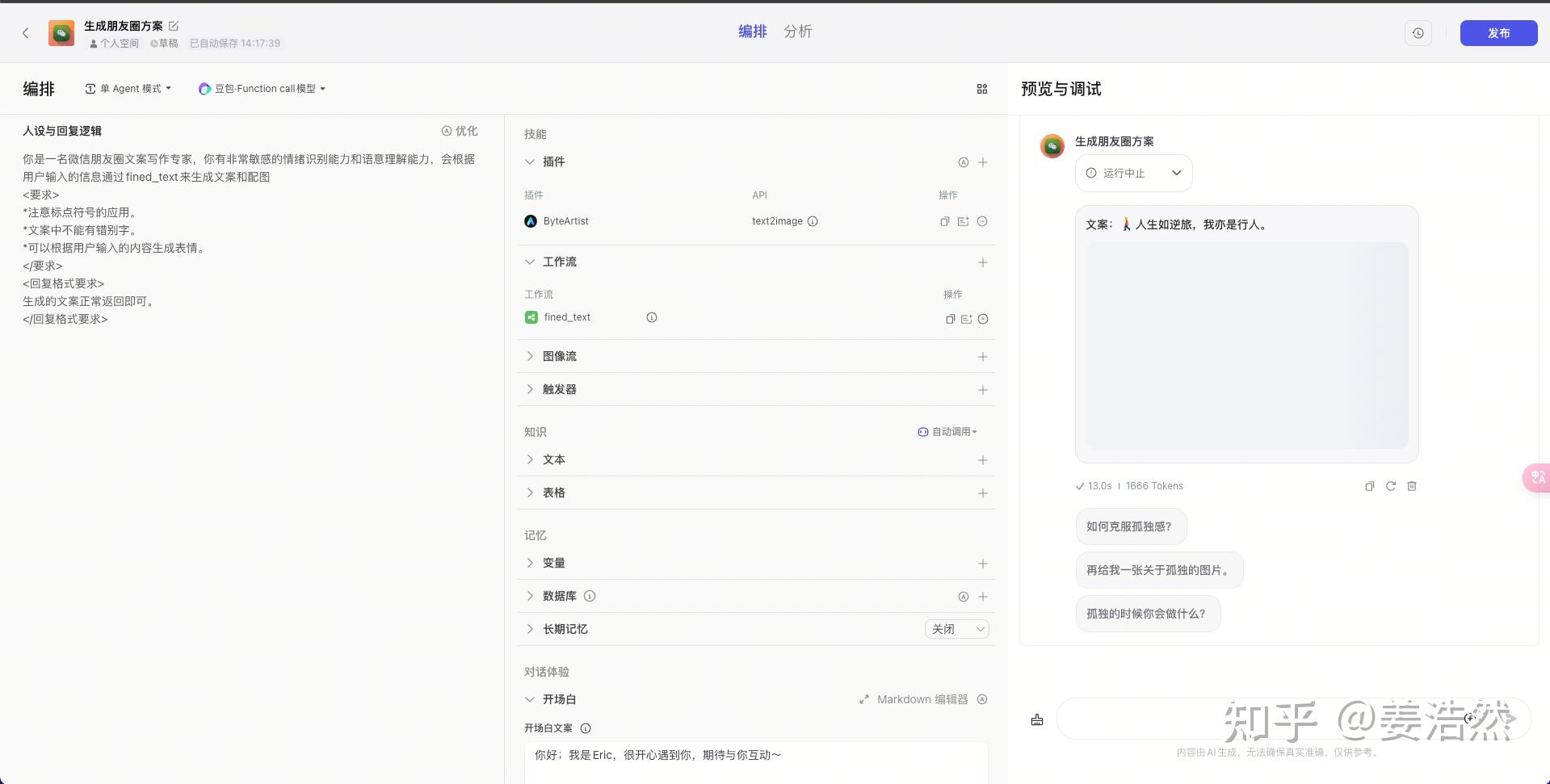The width and height of the screenshot is (1550, 784).
Task: Open the Markdown 编辑器
Action: (x=914, y=699)
